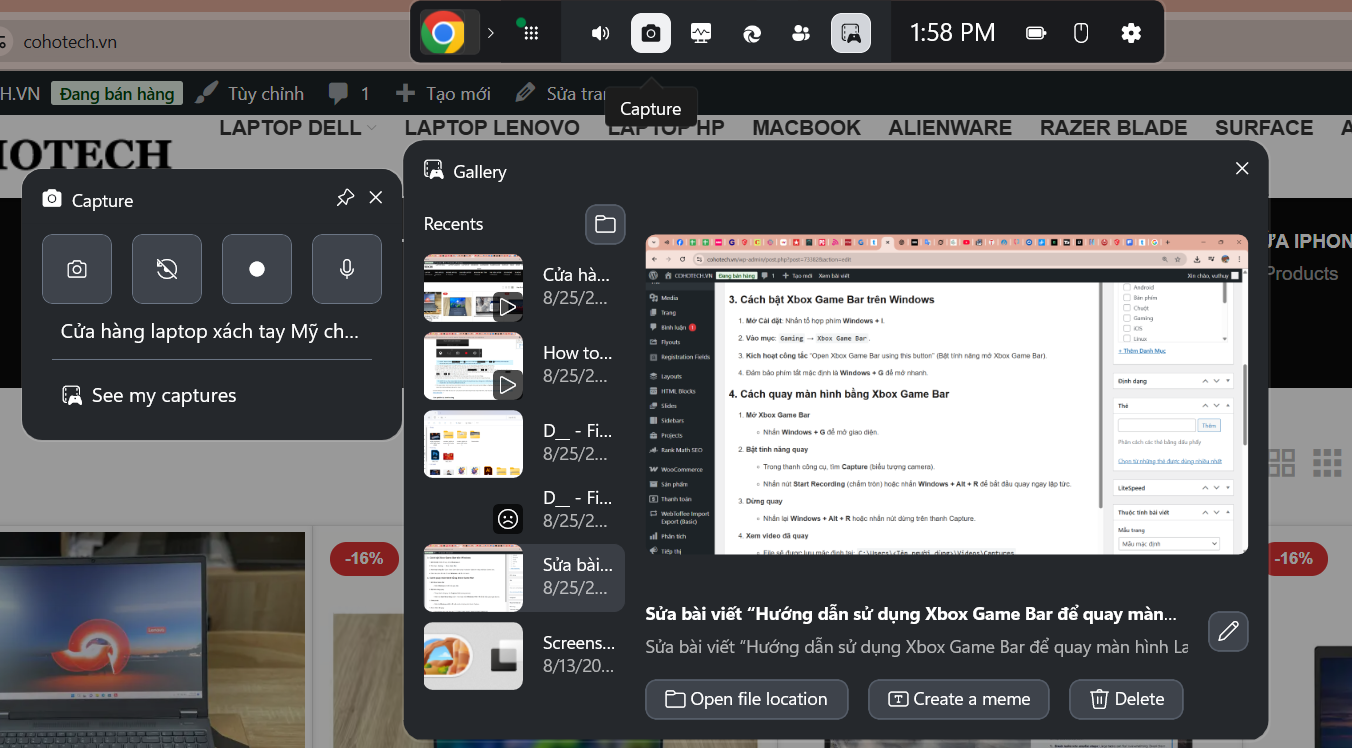Open Game Bar settings gear
Image resolution: width=1352 pixels, height=748 pixels.
pyautogui.click(x=1131, y=33)
